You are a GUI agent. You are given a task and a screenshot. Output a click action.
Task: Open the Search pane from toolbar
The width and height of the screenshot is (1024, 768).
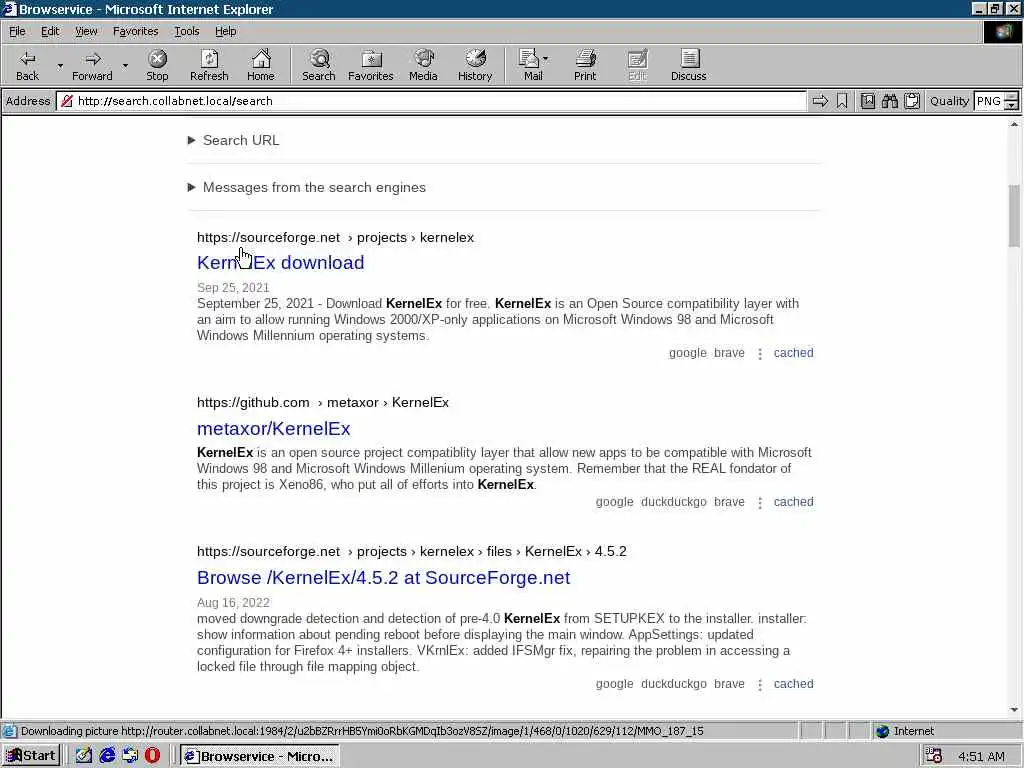pos(319,66)
